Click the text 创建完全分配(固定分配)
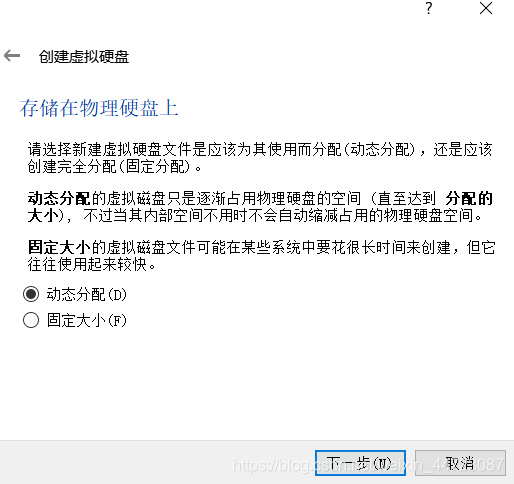The height and width of the screenshot is (484, 514). pos(110,167)
